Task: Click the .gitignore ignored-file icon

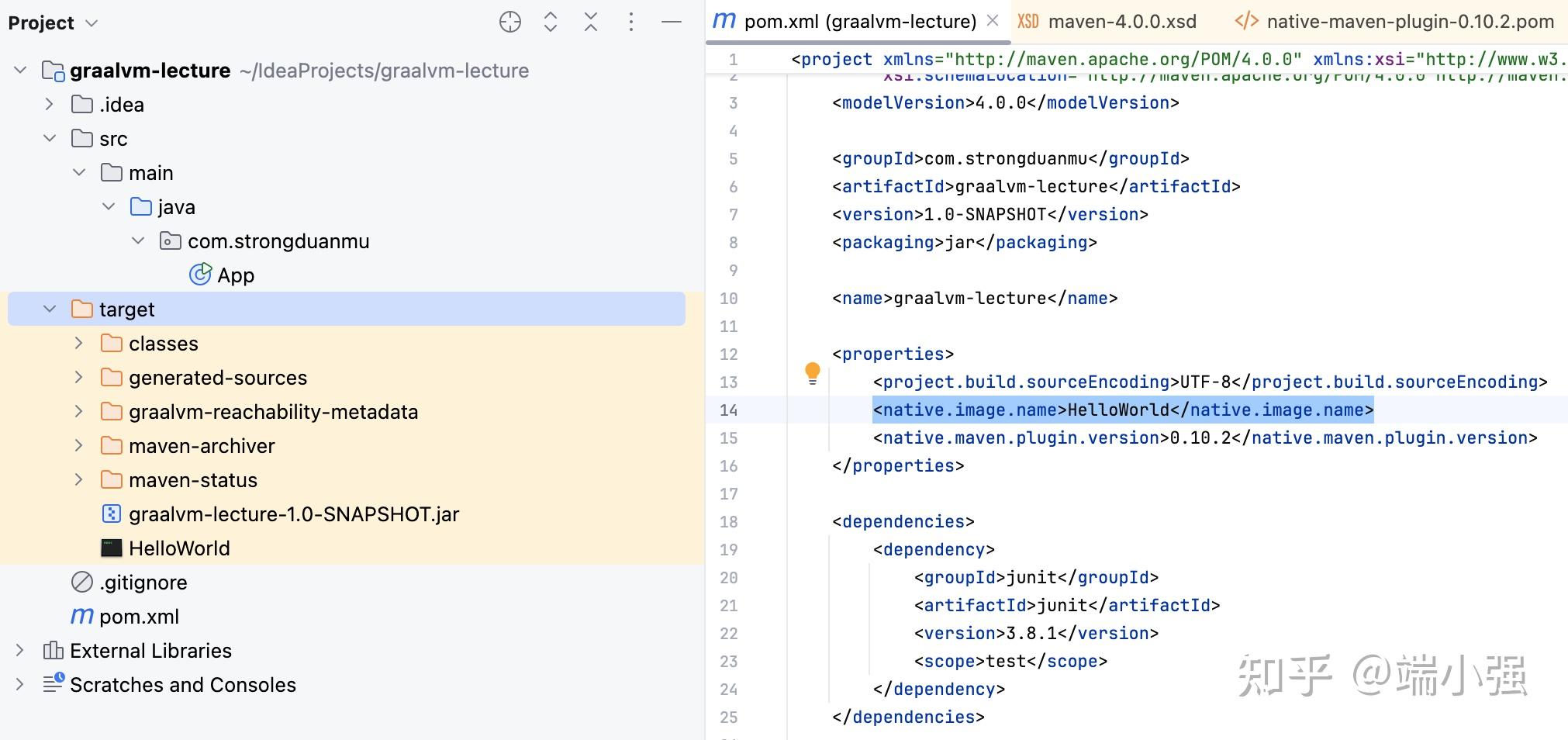Action: 80,582
